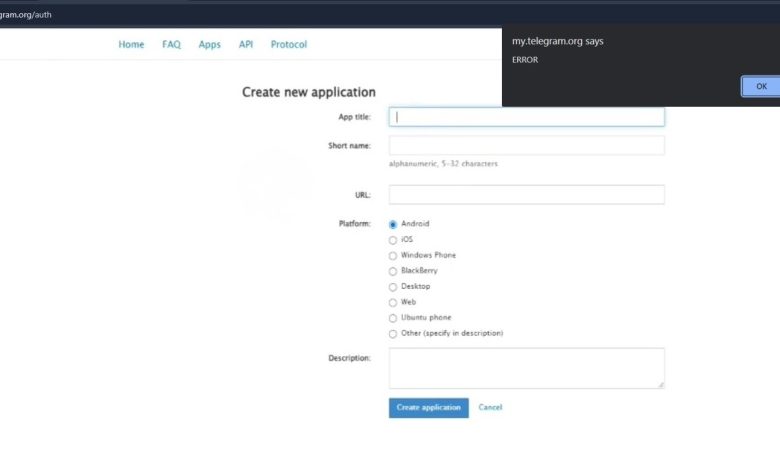Choose Ubuntu phone as platform
The height and width of the screenshot is (470, 780).
[x=393, y=318]
